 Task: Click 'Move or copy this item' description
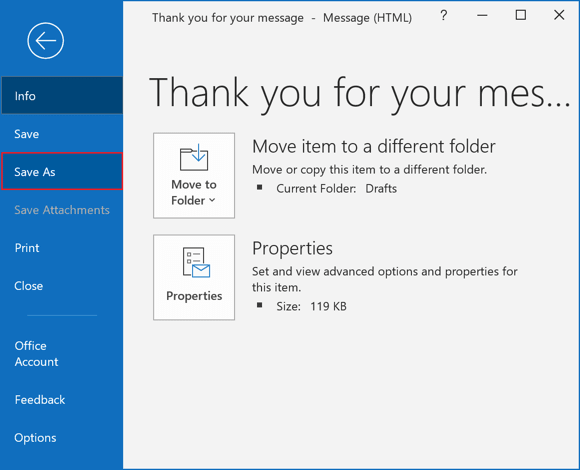370,170
